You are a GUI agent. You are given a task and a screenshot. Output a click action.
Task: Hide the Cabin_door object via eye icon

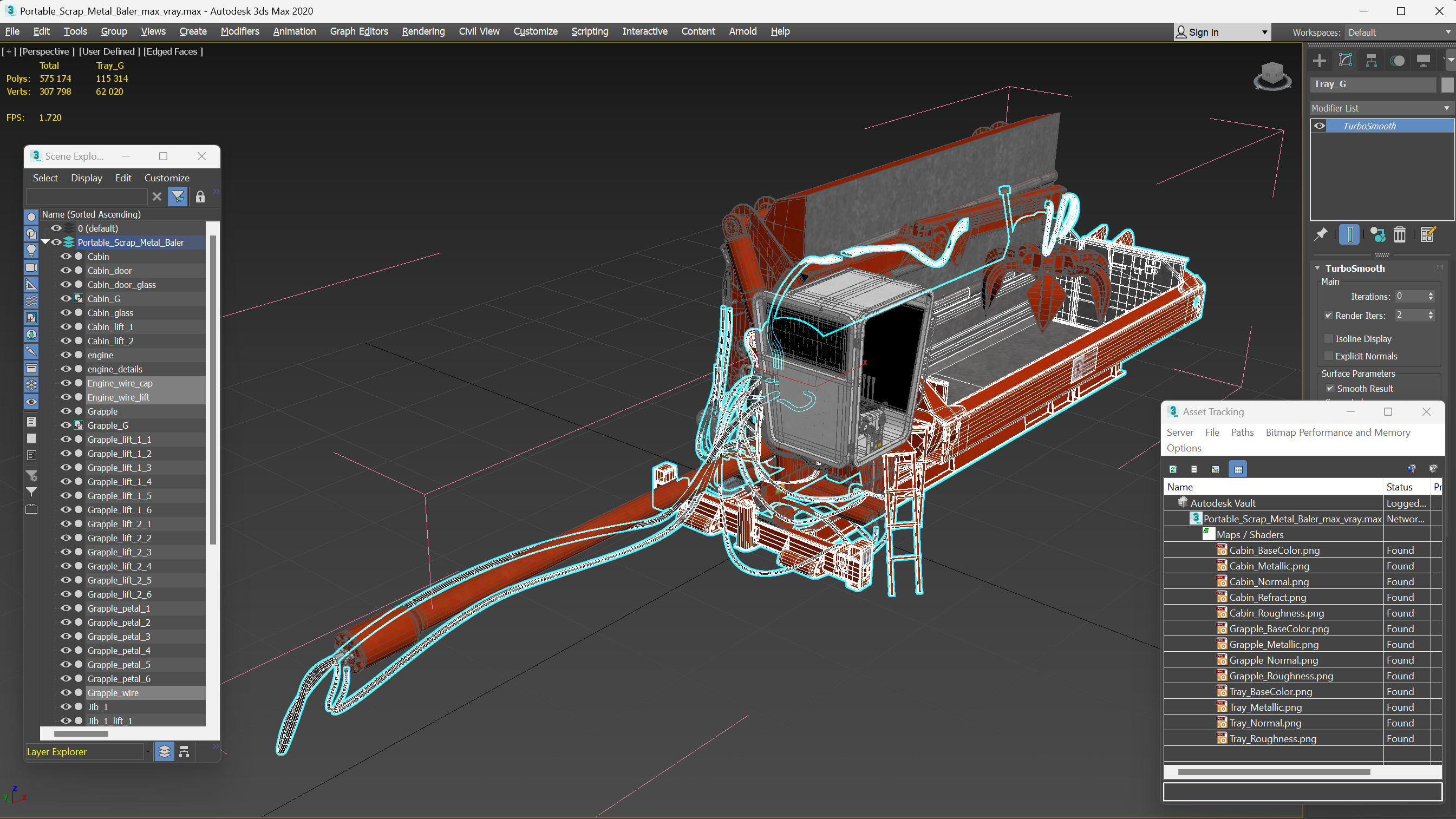[66, 271]
